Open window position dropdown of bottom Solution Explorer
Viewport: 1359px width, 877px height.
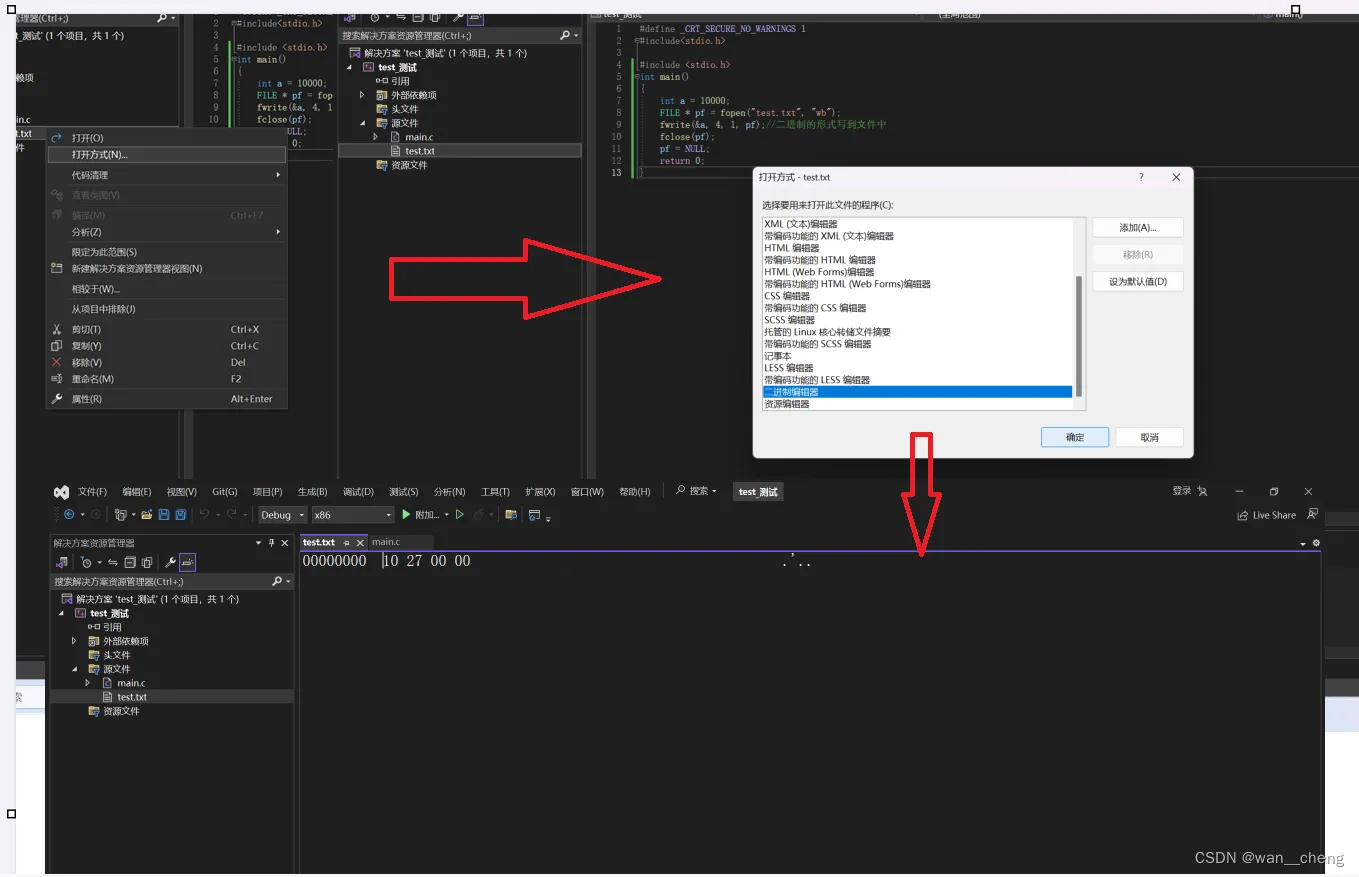(x=259, y=543)
